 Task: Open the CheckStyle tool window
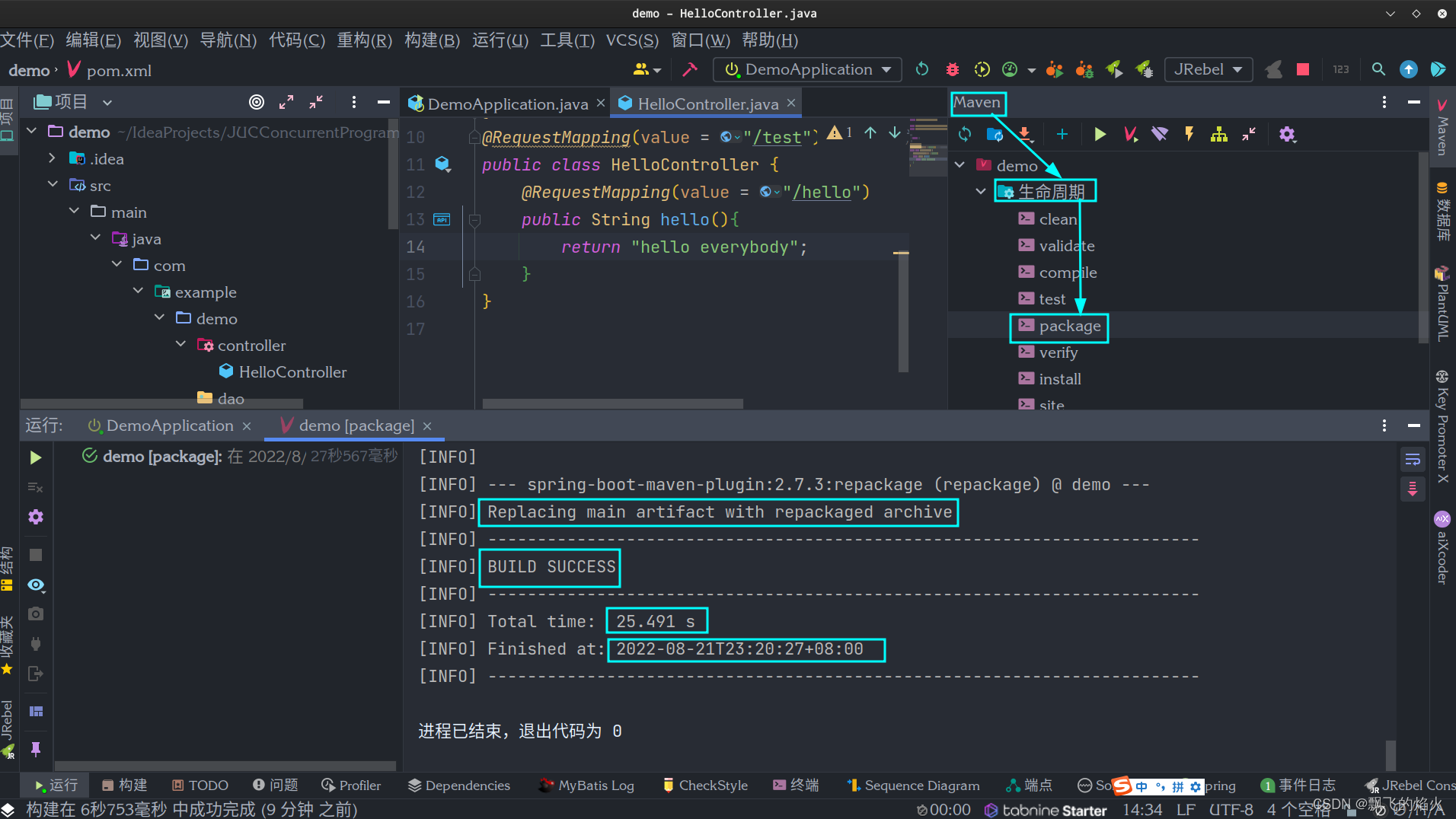(x=704, y=785)
